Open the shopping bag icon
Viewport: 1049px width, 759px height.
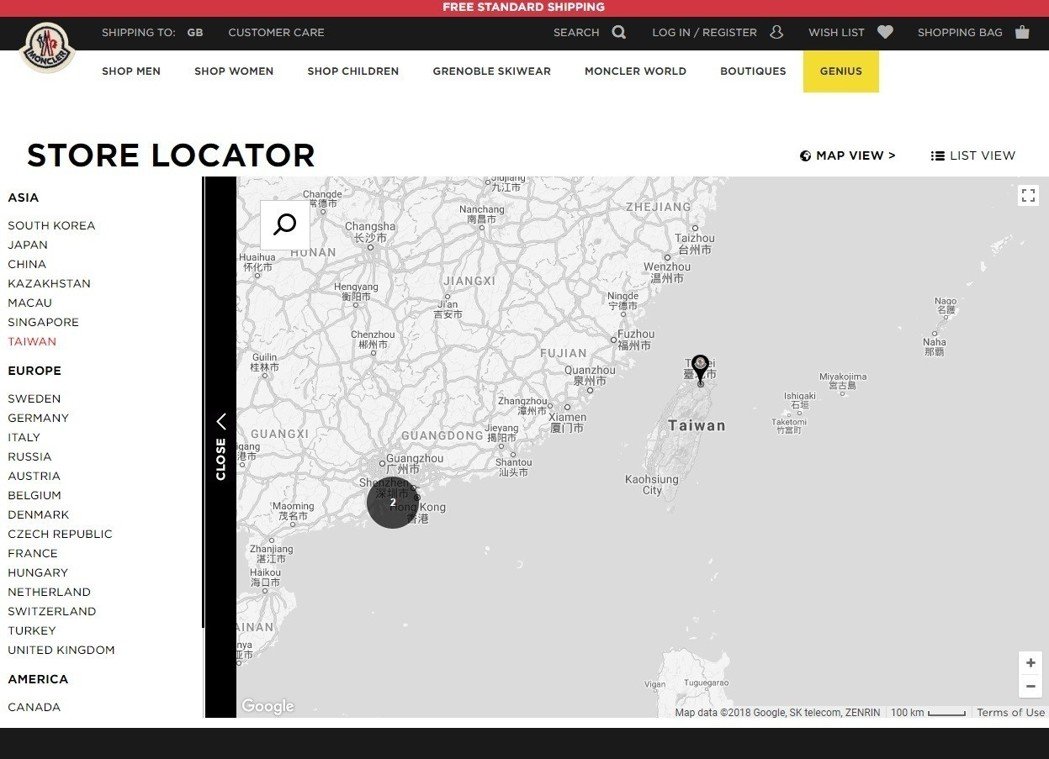click(x=1022, y=32)
